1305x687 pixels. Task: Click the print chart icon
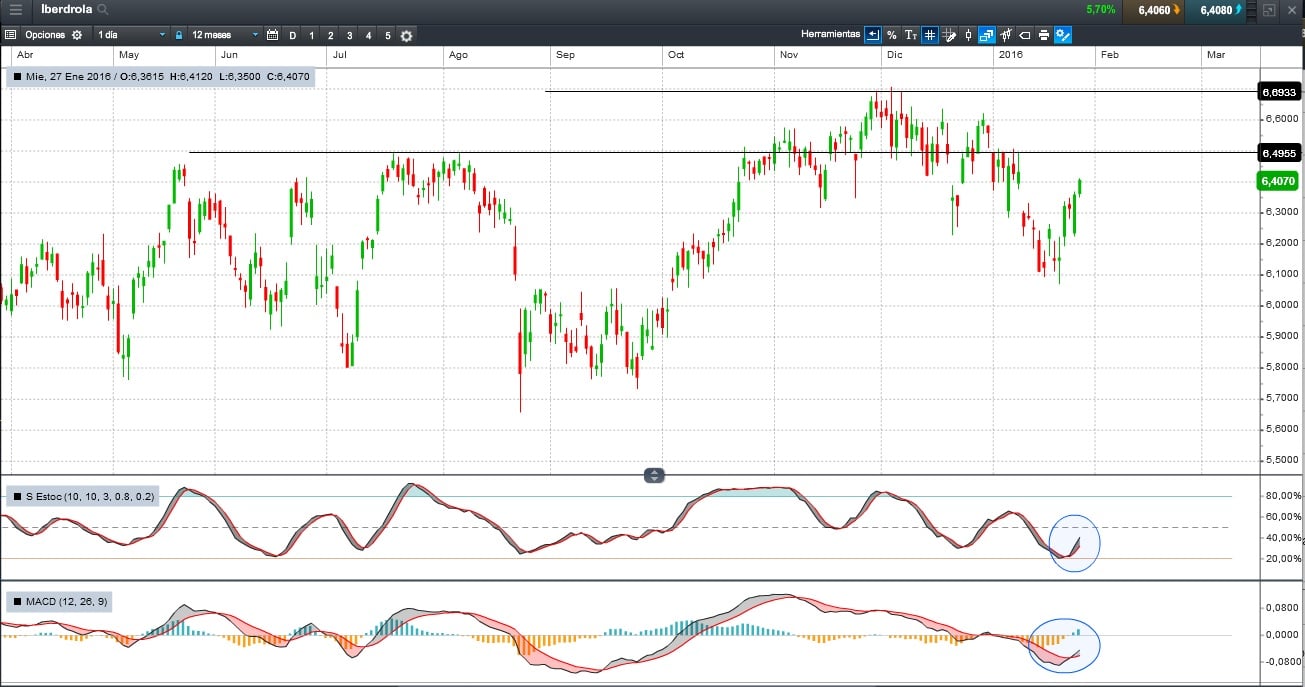coord(1044,35)
